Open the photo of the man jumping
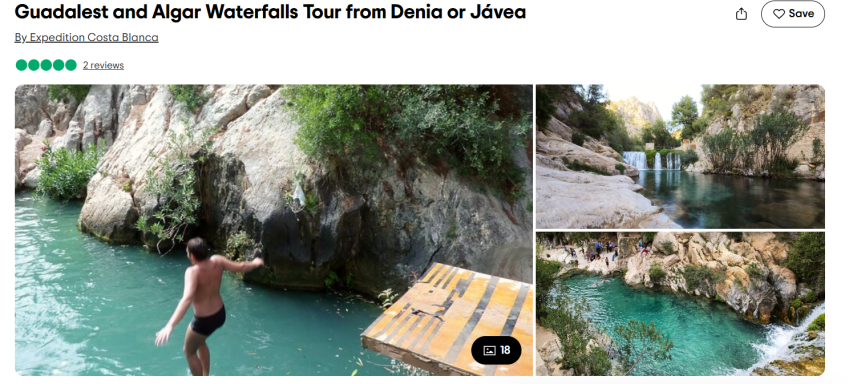This screenshot has height=384, width=857. click(x=273, y=229)
